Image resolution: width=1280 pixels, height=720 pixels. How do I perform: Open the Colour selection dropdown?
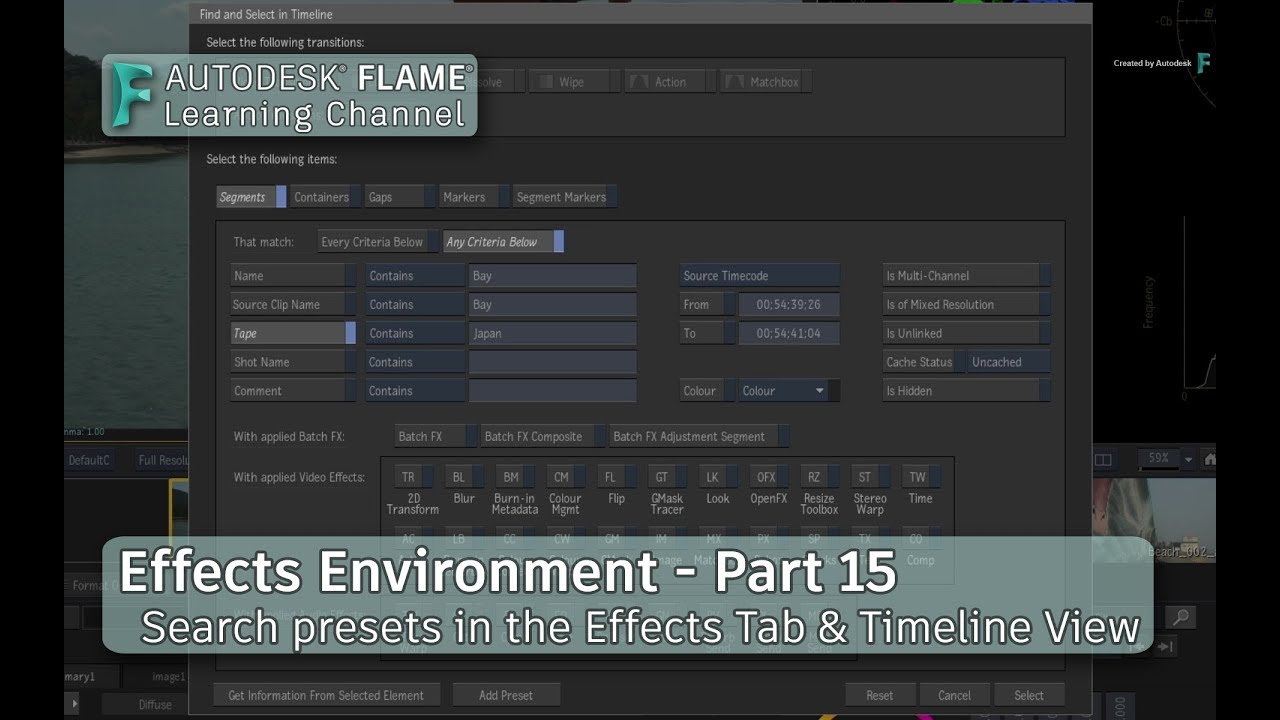pyautogui.click(x=789, y=391)
